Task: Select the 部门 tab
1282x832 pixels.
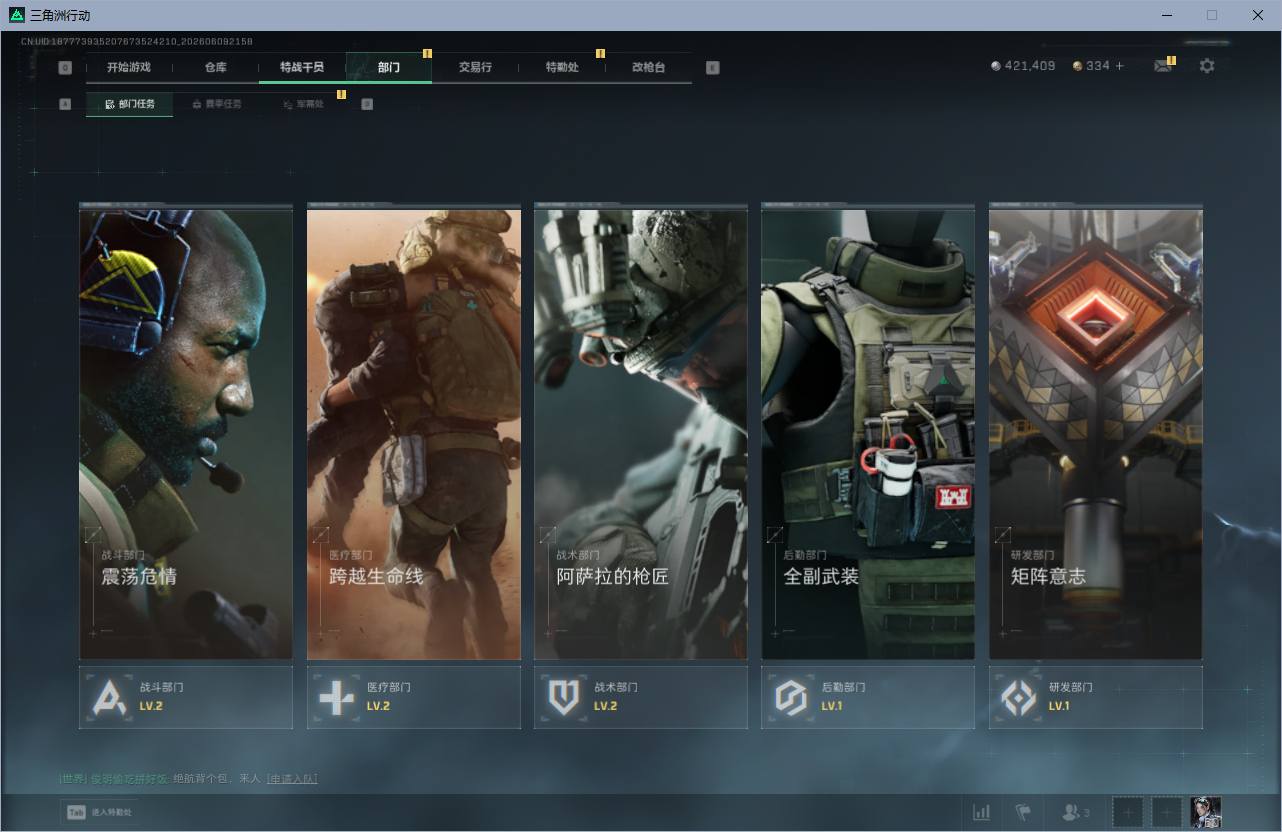Action: (x=389, y=67)
